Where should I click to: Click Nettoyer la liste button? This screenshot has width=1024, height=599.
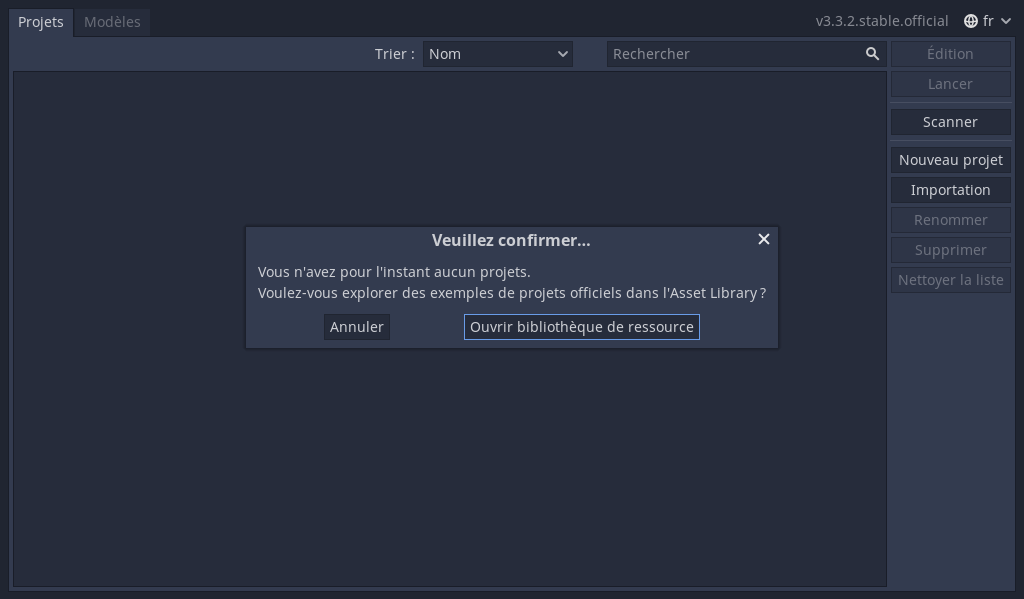[950, 280]
